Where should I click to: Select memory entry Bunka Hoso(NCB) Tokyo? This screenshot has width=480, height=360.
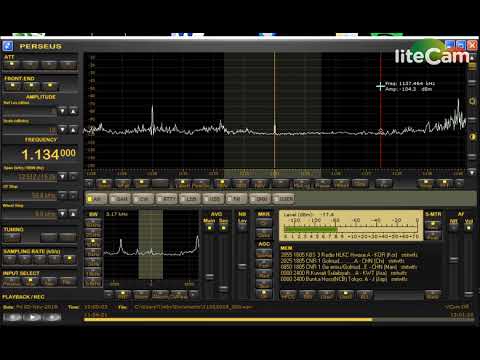344,279
